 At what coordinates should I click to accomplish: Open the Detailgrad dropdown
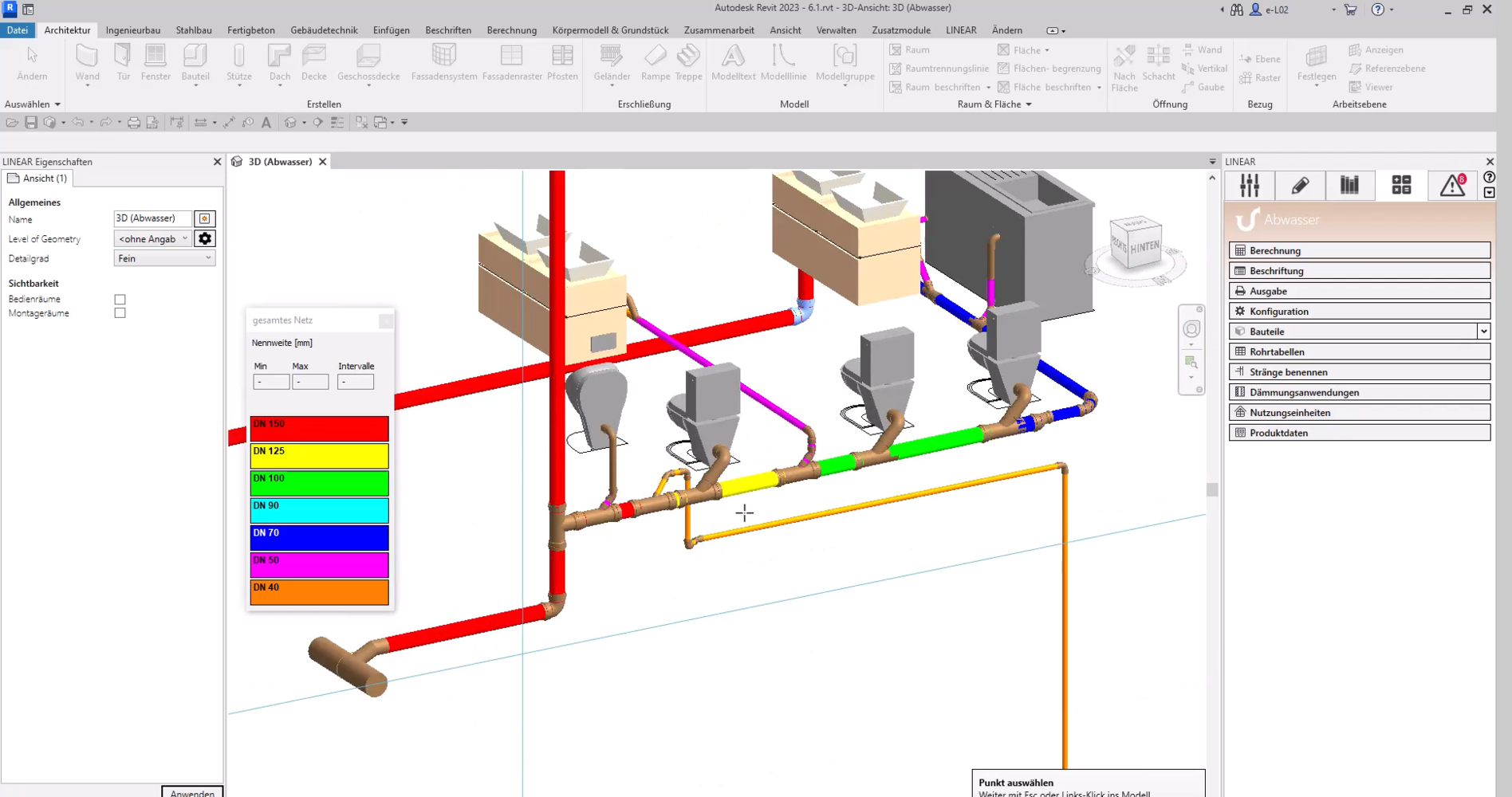click(x=164, y=258)
